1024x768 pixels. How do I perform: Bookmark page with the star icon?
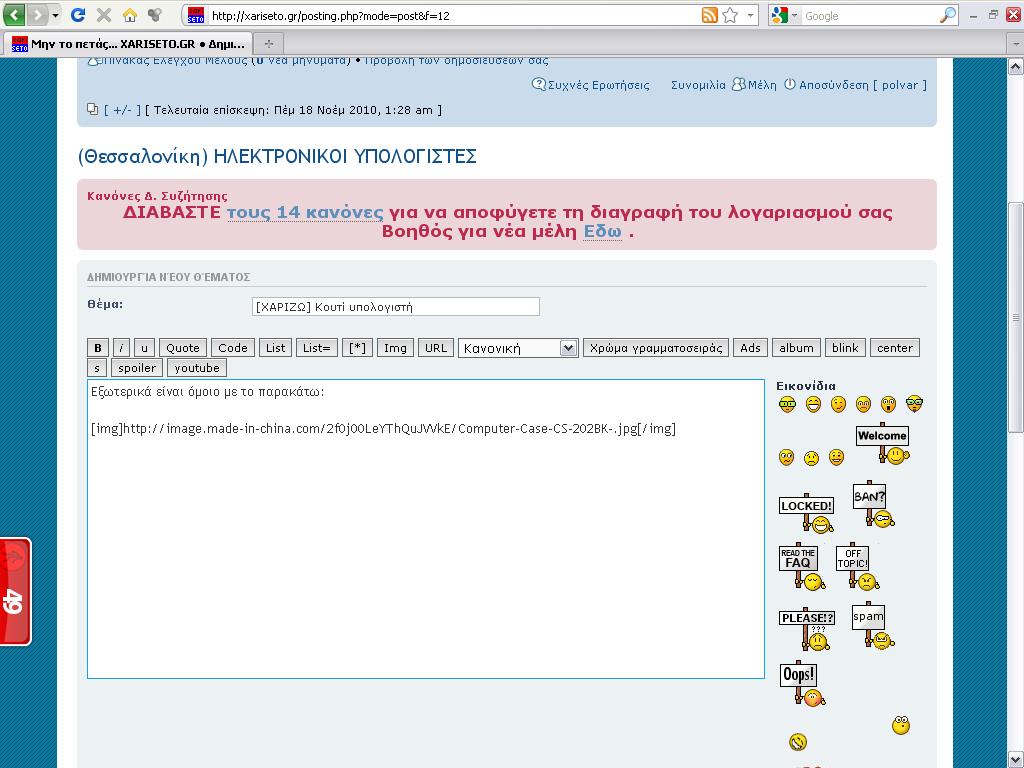(730, 15)
